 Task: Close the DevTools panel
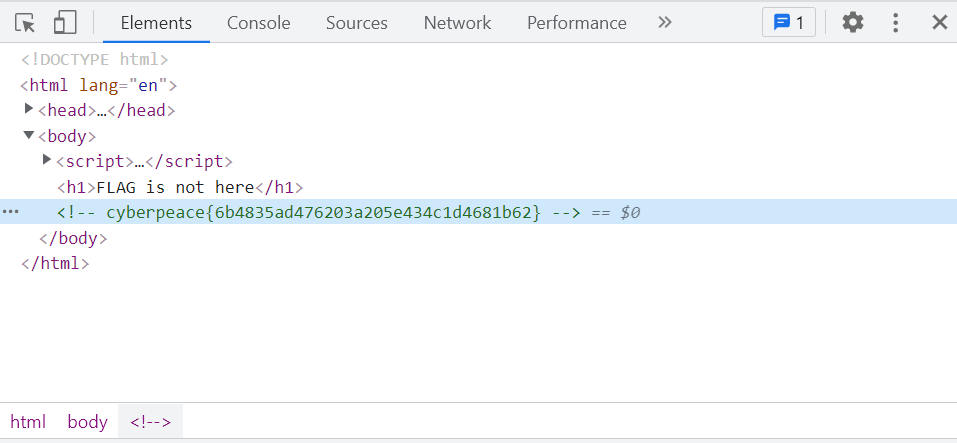(939, 22)
